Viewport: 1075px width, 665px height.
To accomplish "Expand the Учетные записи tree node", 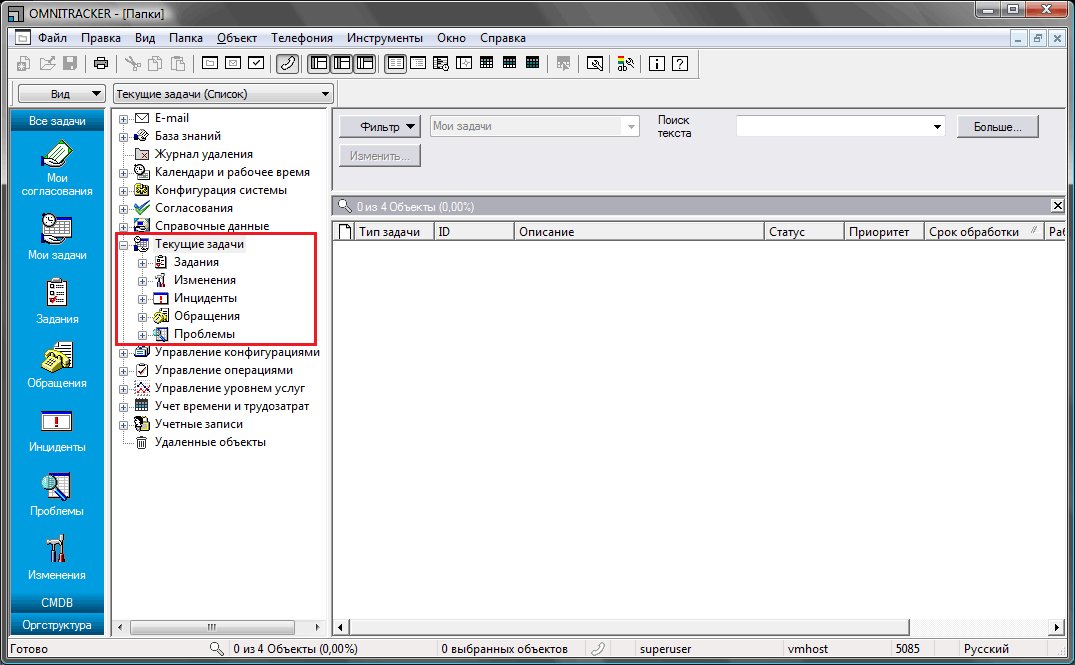I will (x=123, y=425).
